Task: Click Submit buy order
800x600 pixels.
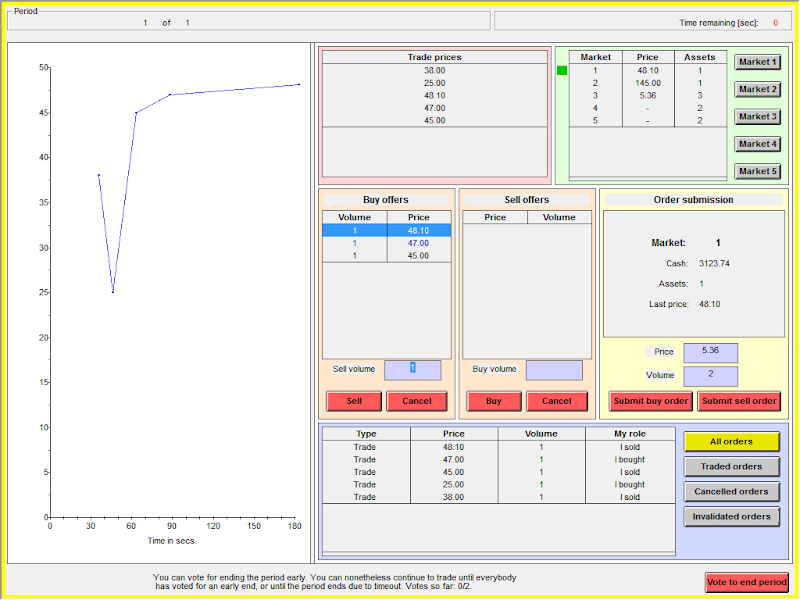Action: 651,401
